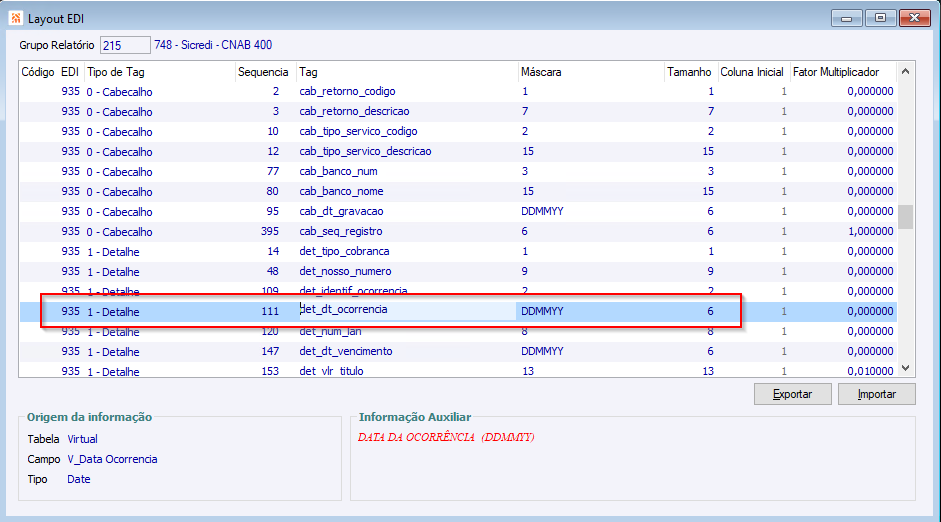Select the cab_dt_gravacao row
The image size is (941, 522).
(x=458, y=211)
